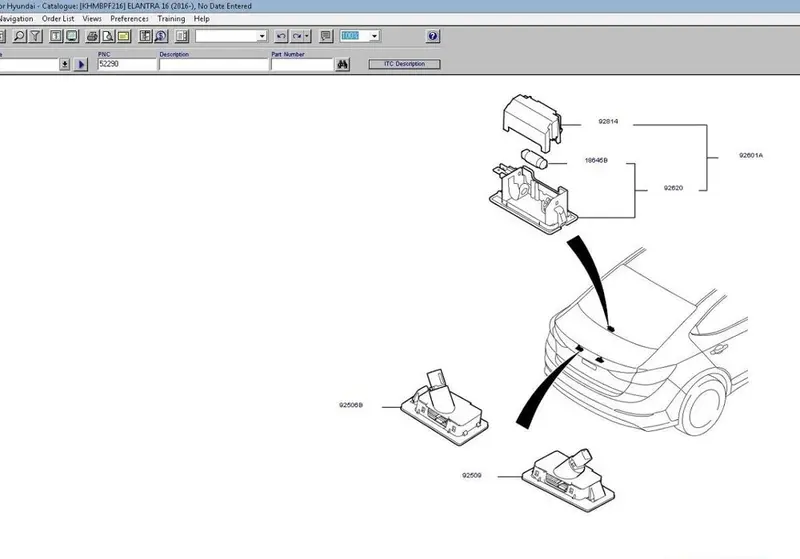Click the printer icon

tap(92, 36)
